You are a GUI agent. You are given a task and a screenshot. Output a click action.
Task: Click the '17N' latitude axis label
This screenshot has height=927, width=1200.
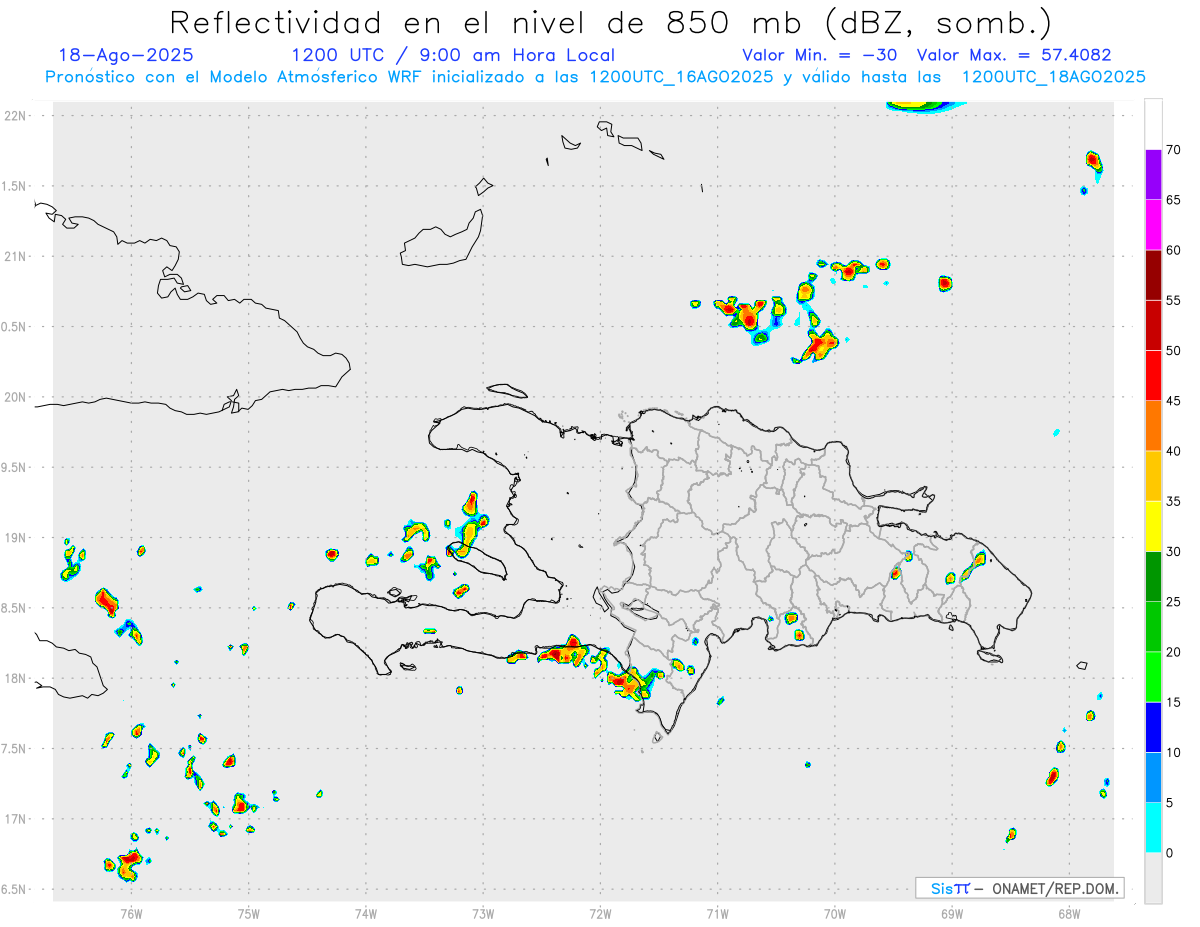pyautogui.click(x=15, y=820)
